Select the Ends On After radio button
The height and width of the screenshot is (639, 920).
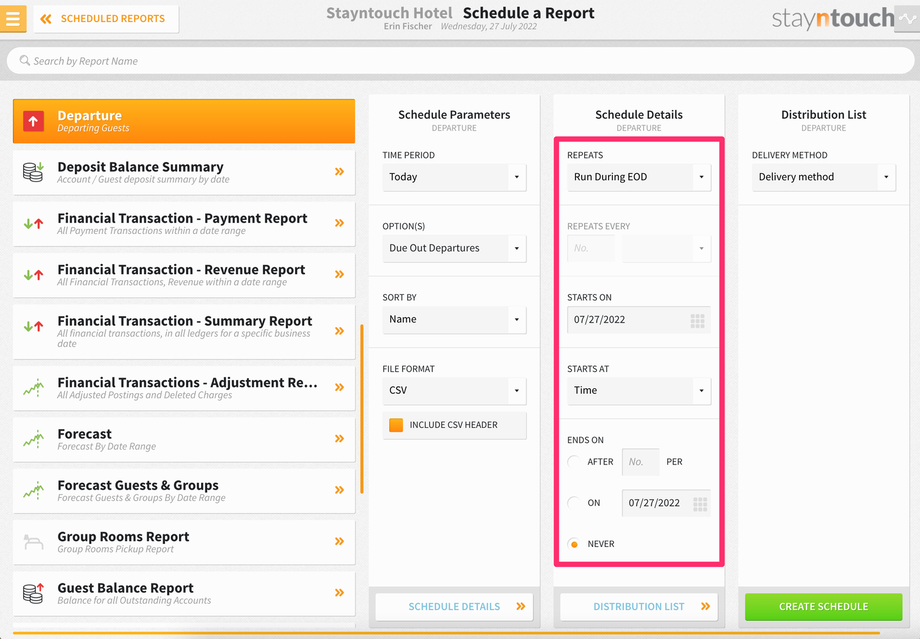coord(574,462)
